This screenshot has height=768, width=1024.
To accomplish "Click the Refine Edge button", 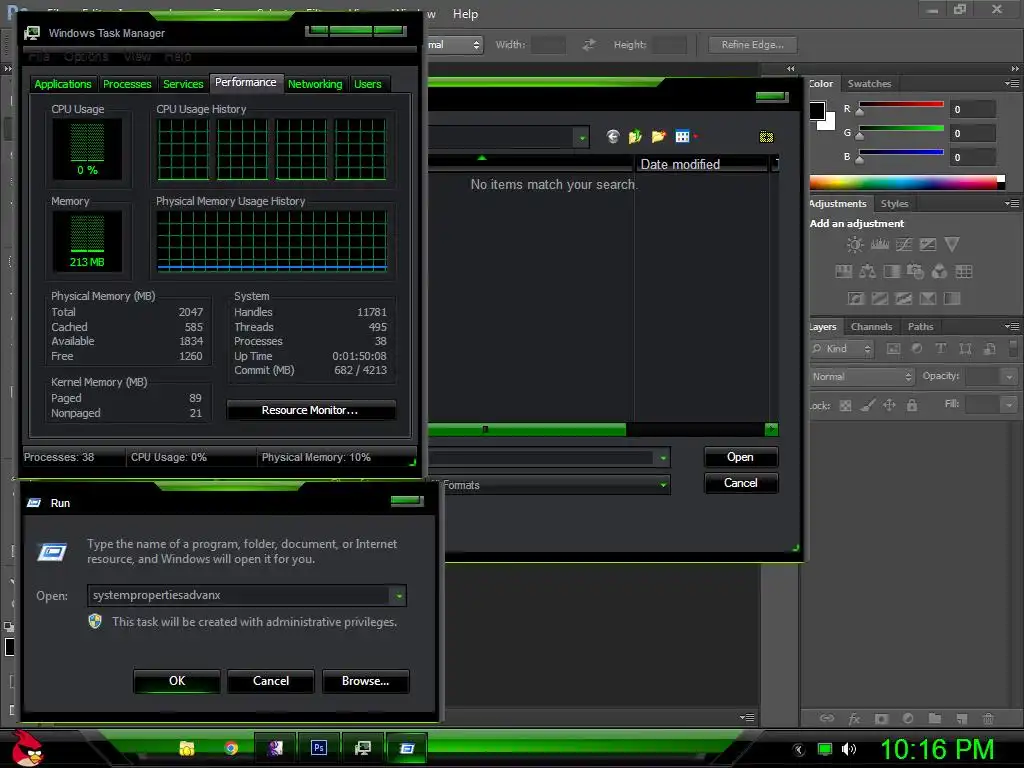I will [753, 44].
